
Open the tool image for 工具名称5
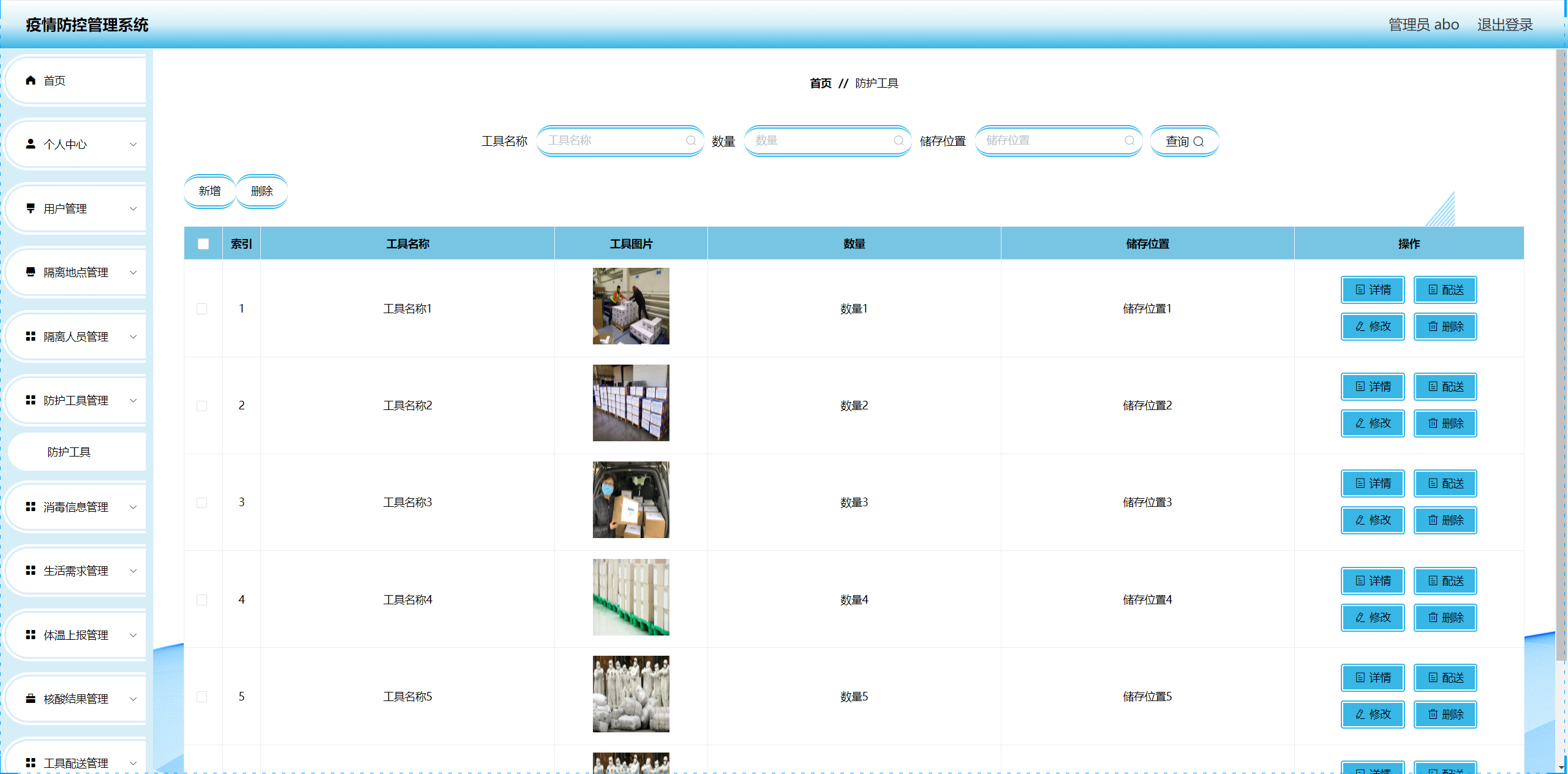click(631, 694)
